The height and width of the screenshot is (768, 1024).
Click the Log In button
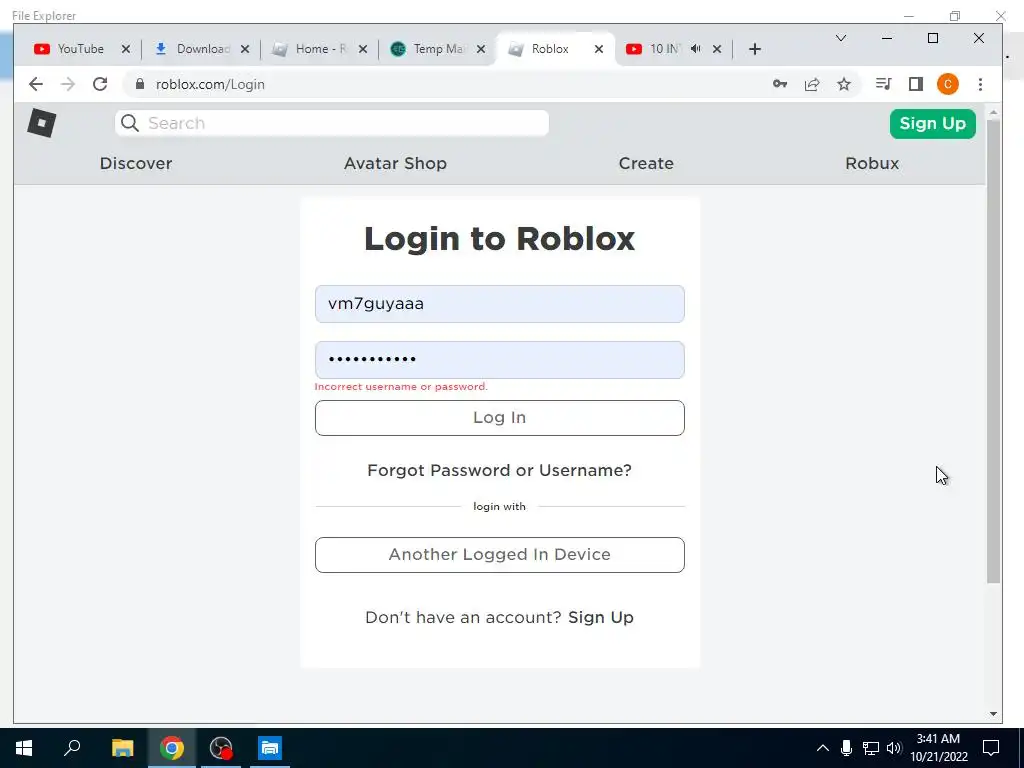[500, 418]
